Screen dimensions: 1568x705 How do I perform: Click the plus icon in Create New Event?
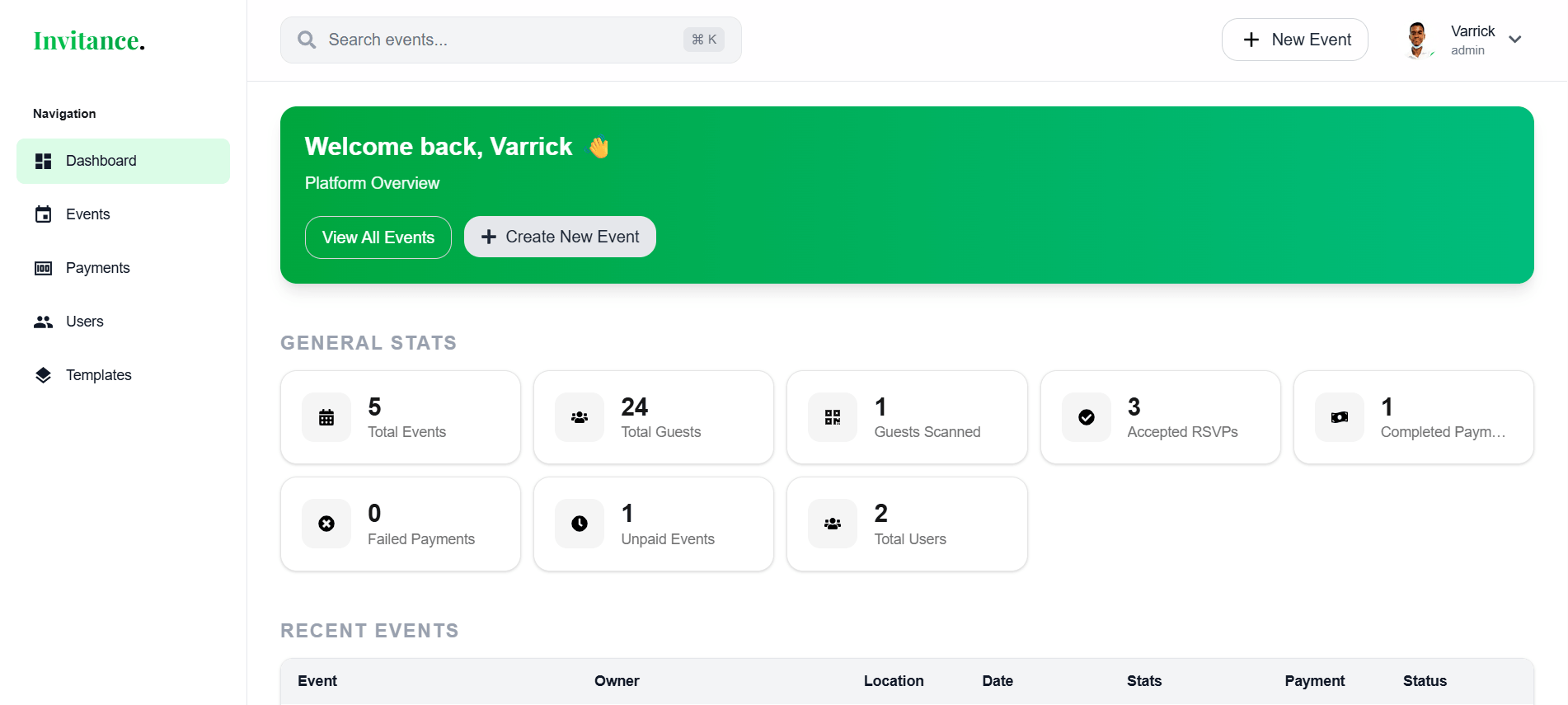point(489,237)
